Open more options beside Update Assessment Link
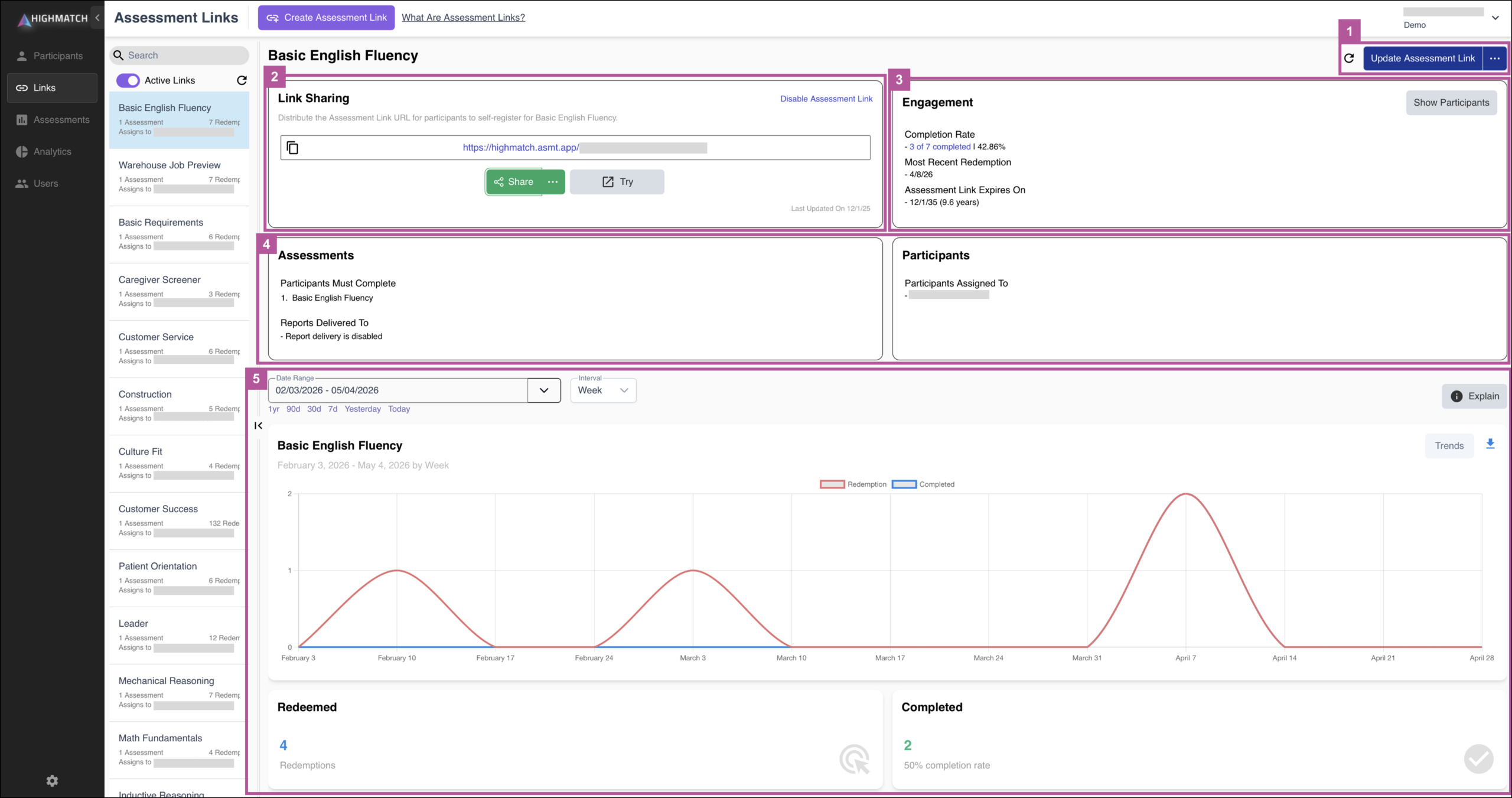This screenshot has width=1512, height=798. pos(1495,58)
